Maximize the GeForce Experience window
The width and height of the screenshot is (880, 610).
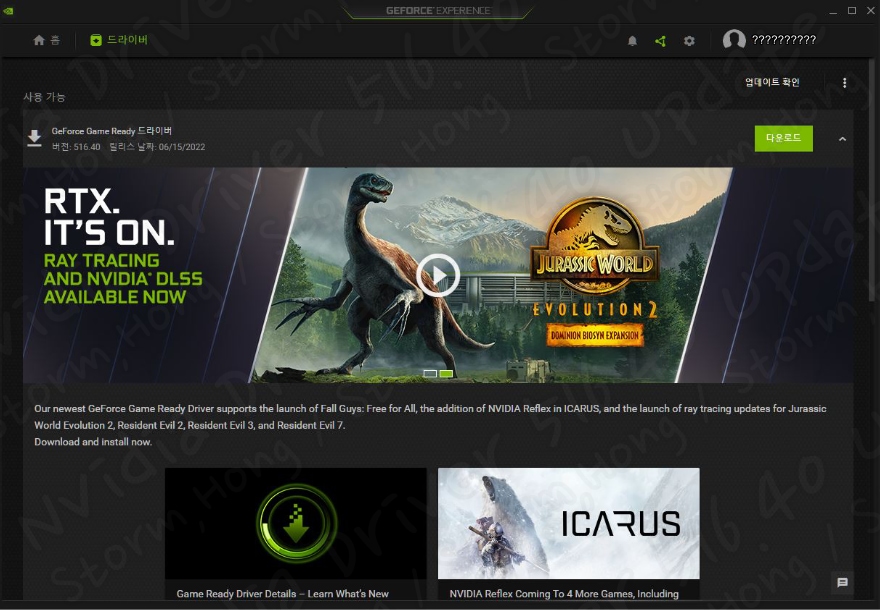pos(852,11)
